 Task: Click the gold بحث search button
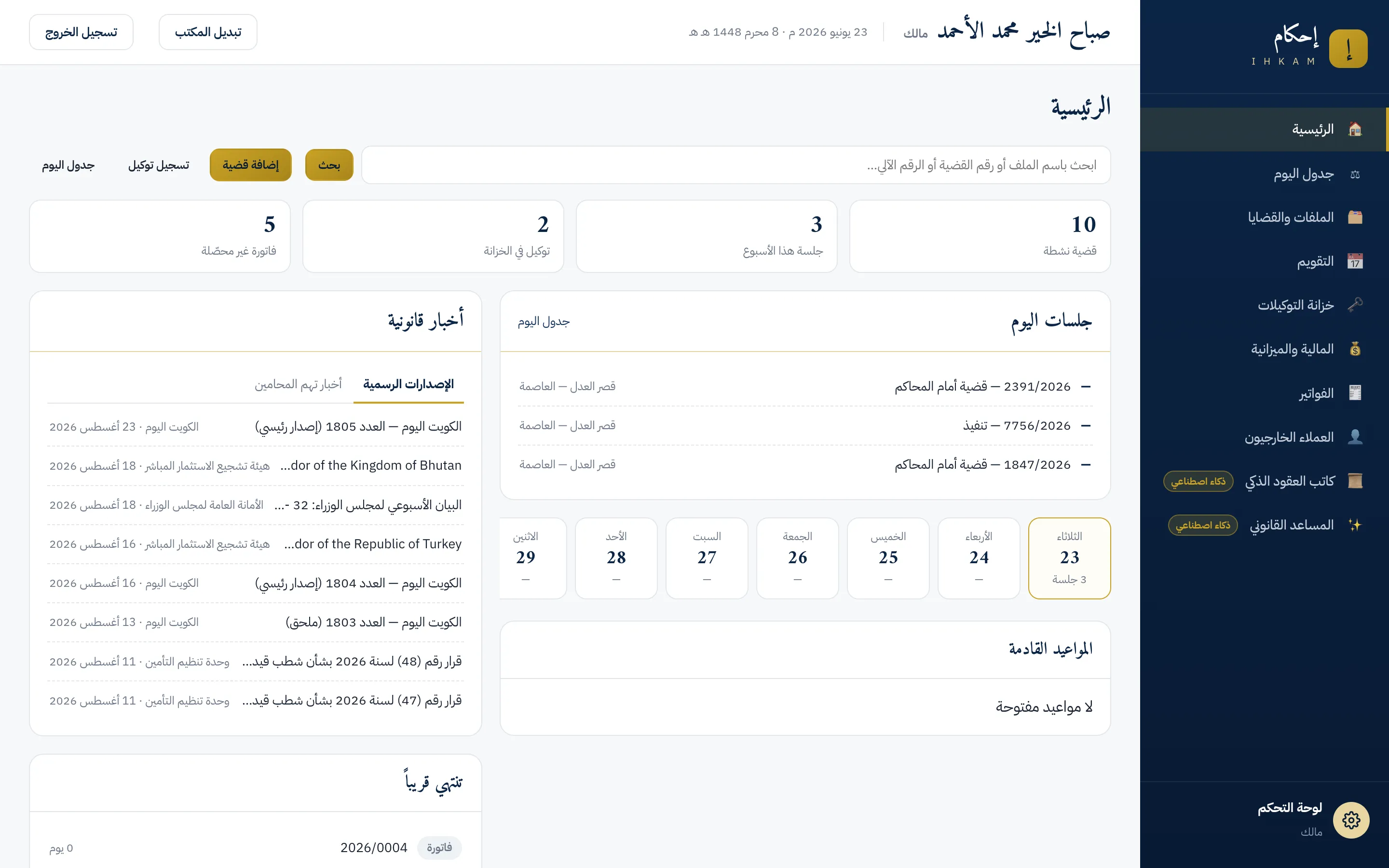[329, 165]
